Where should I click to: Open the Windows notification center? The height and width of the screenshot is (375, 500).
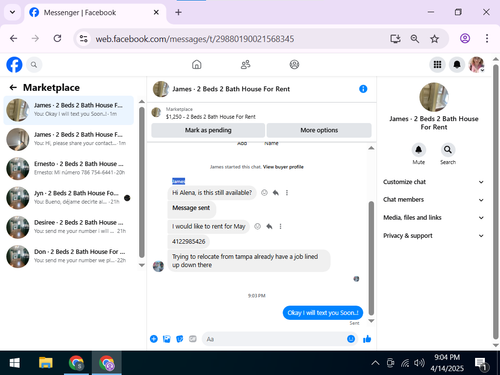click(x=481, y=364)
